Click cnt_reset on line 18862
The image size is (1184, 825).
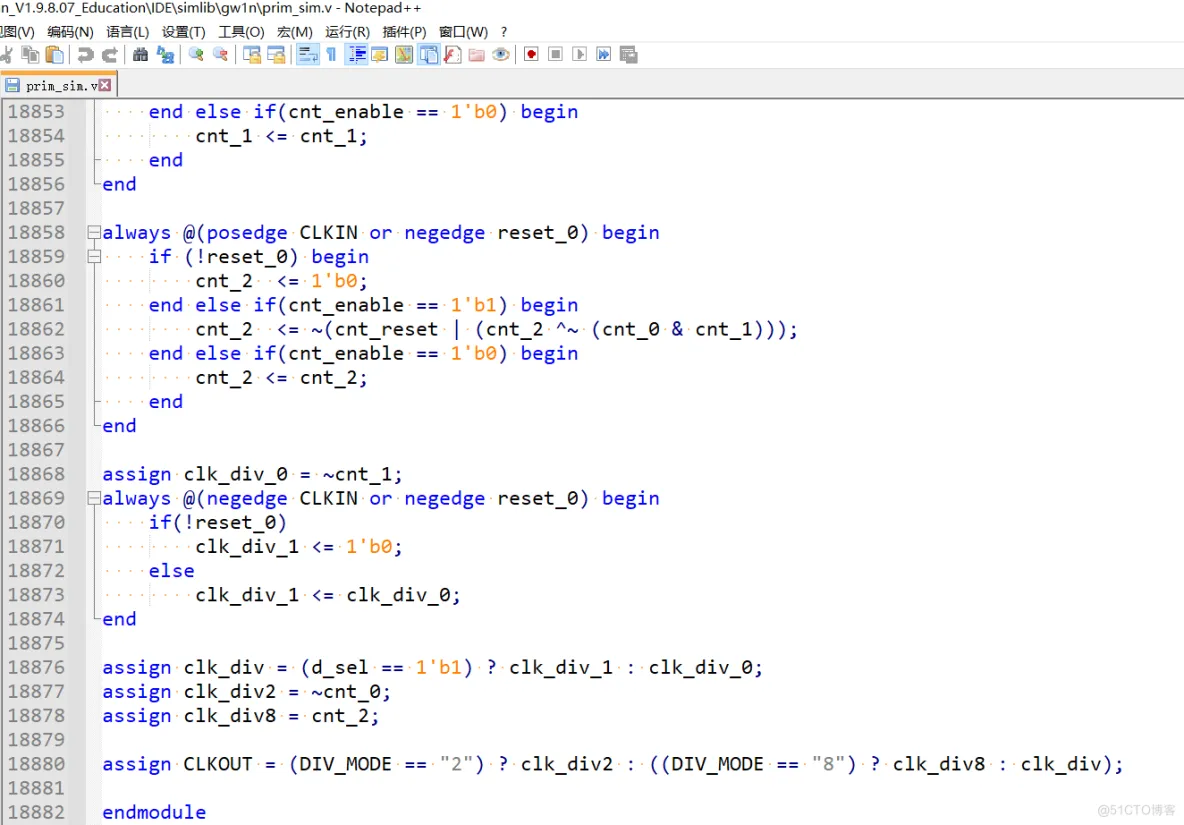[387, 329]
